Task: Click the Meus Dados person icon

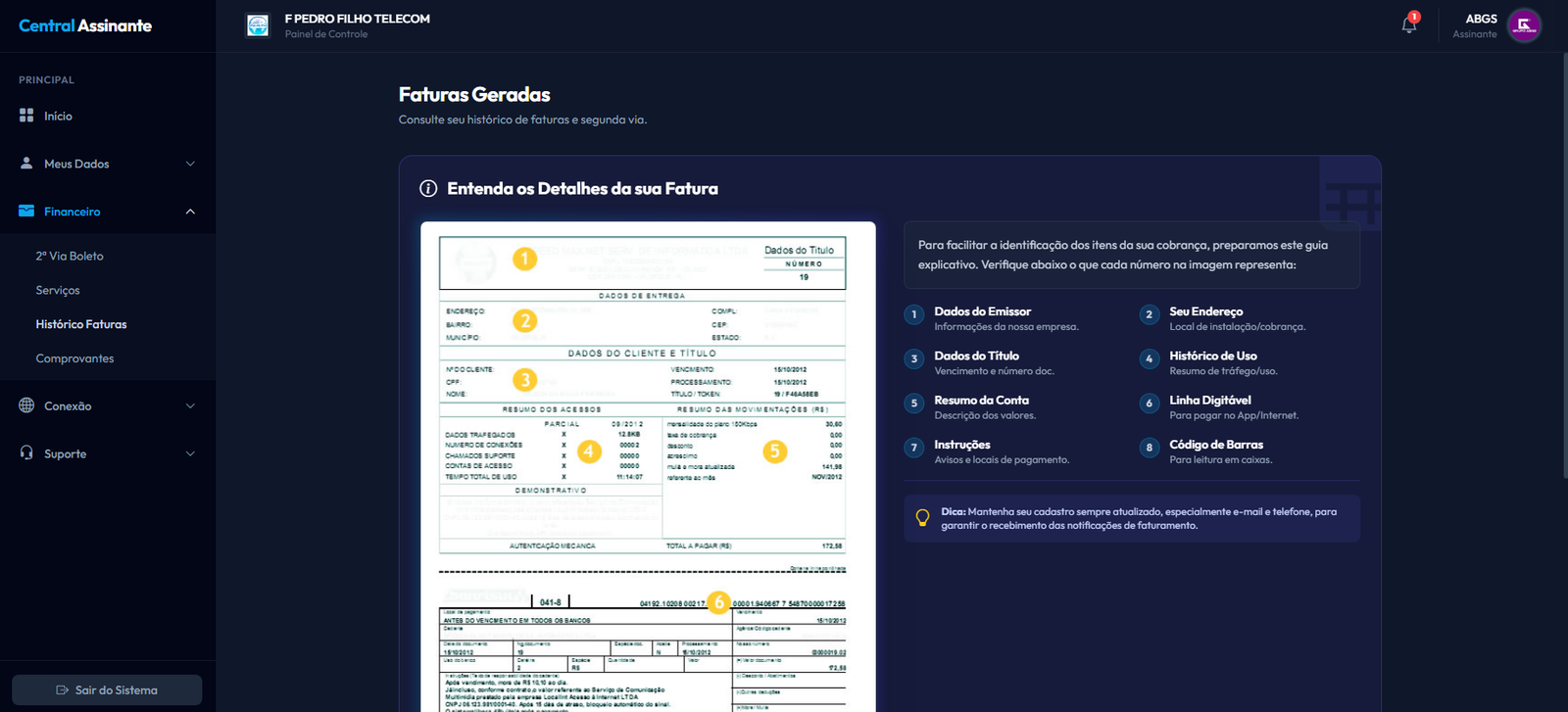Action: [26, 164]
